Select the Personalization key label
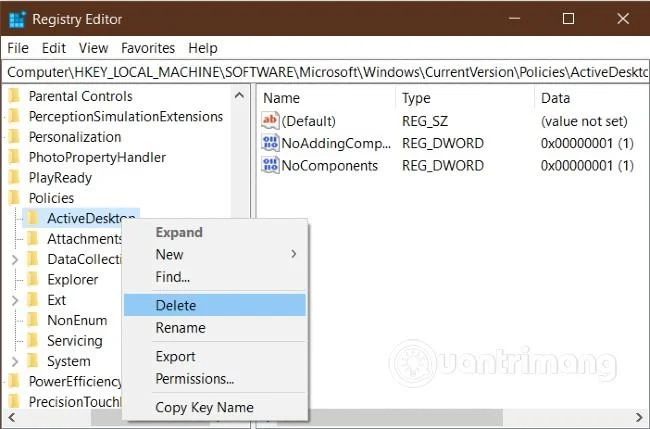The height and width of the screenshot is (429, 650). 75,137
